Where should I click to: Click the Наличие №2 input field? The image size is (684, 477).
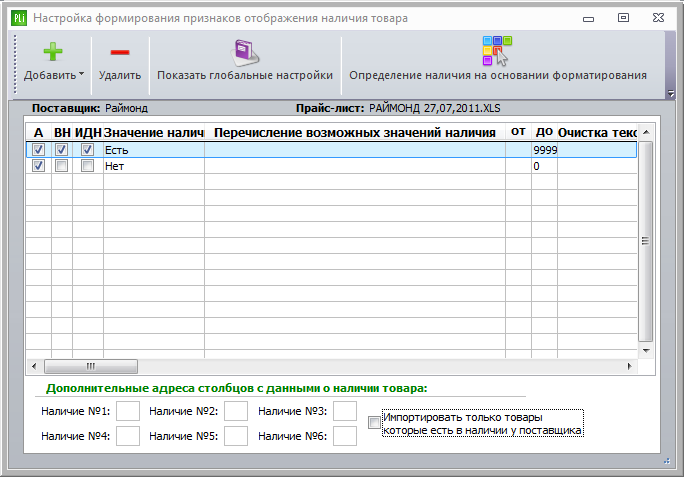tap(236, 411)
